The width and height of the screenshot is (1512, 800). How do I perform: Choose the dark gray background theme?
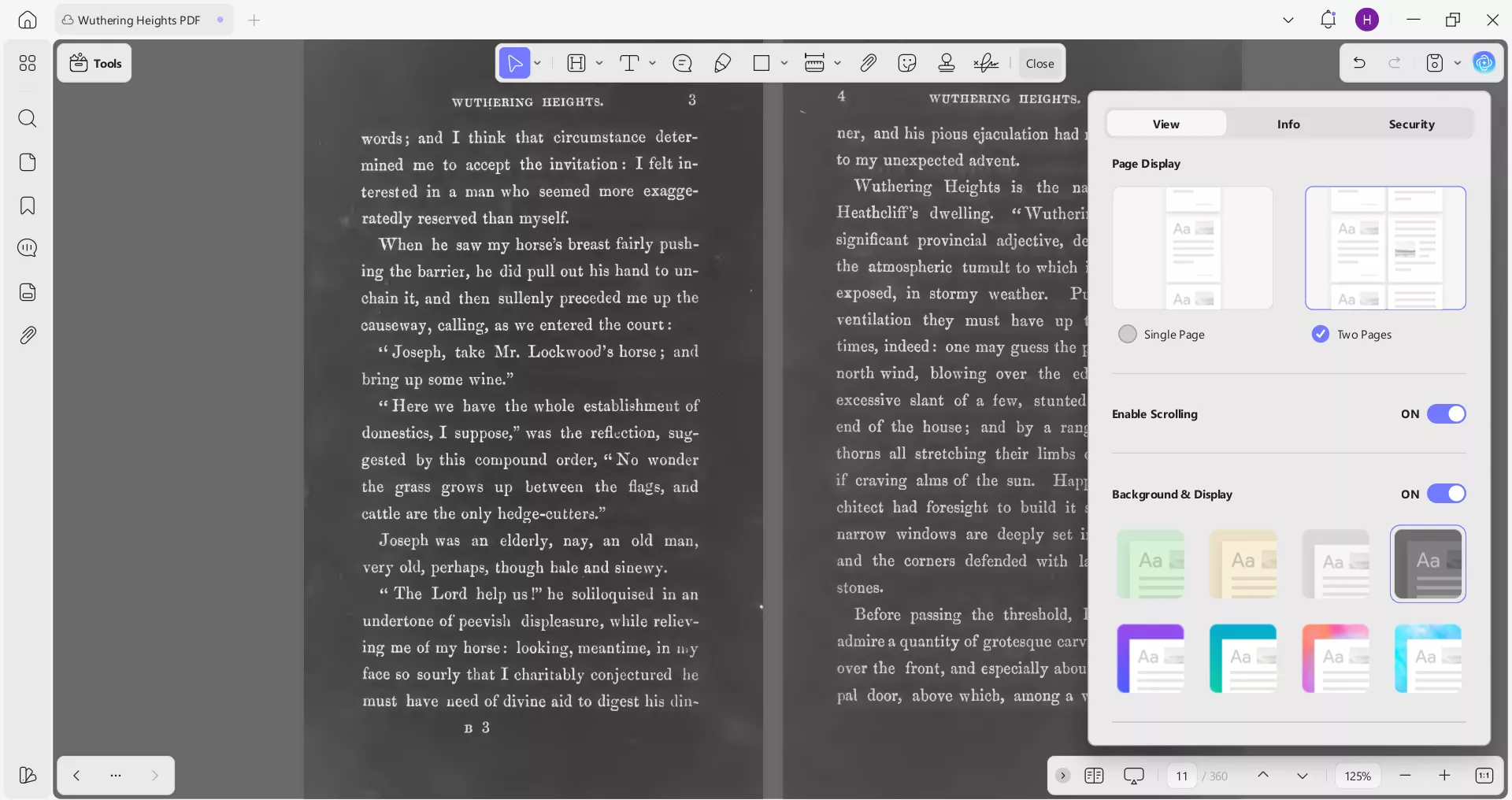1428,564
